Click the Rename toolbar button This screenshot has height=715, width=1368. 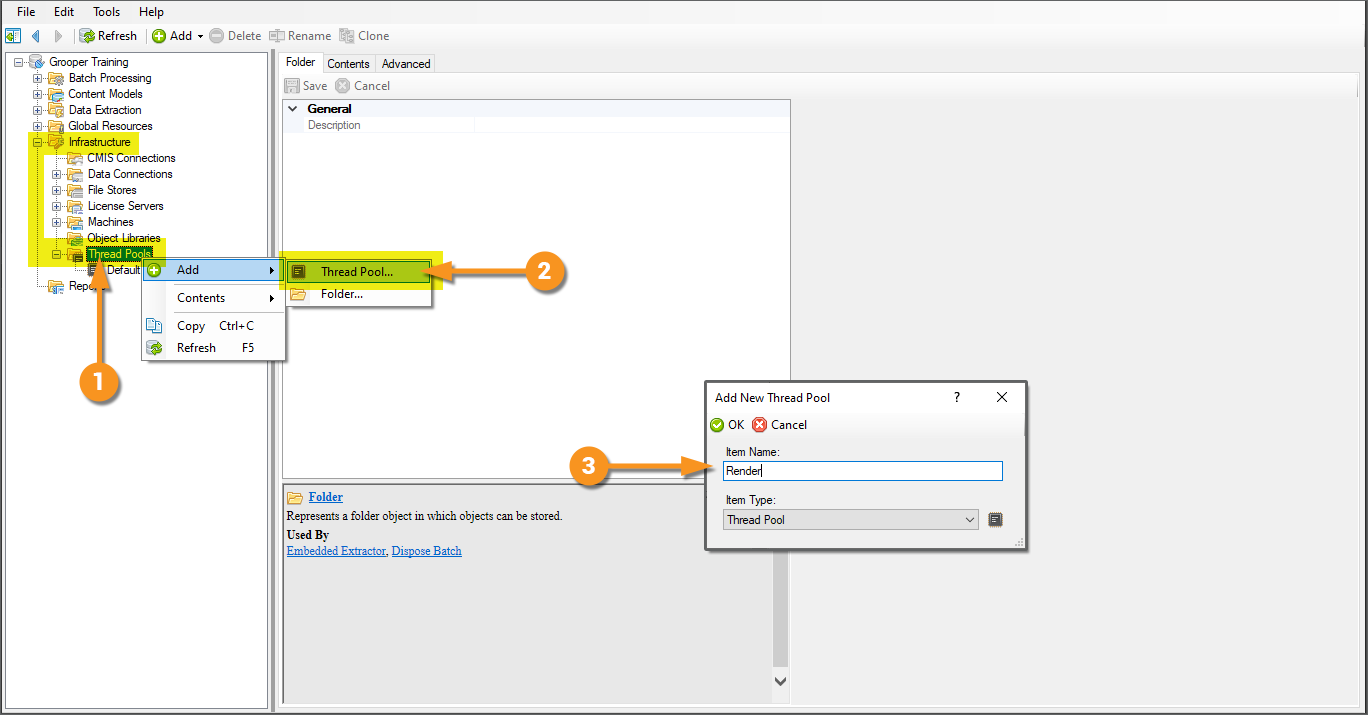pyautogui.click(x=300, y=36)
